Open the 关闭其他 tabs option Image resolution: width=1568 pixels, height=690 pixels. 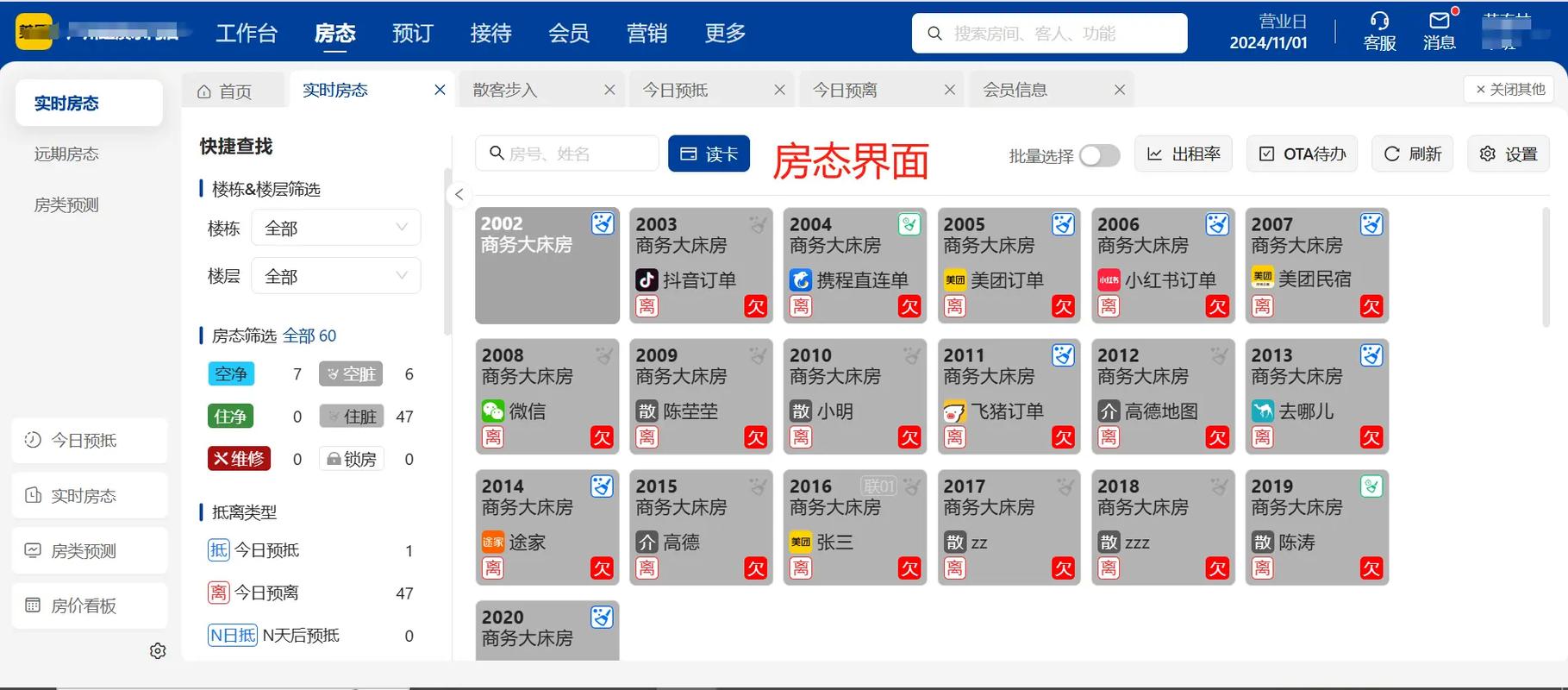[1510, 89]
